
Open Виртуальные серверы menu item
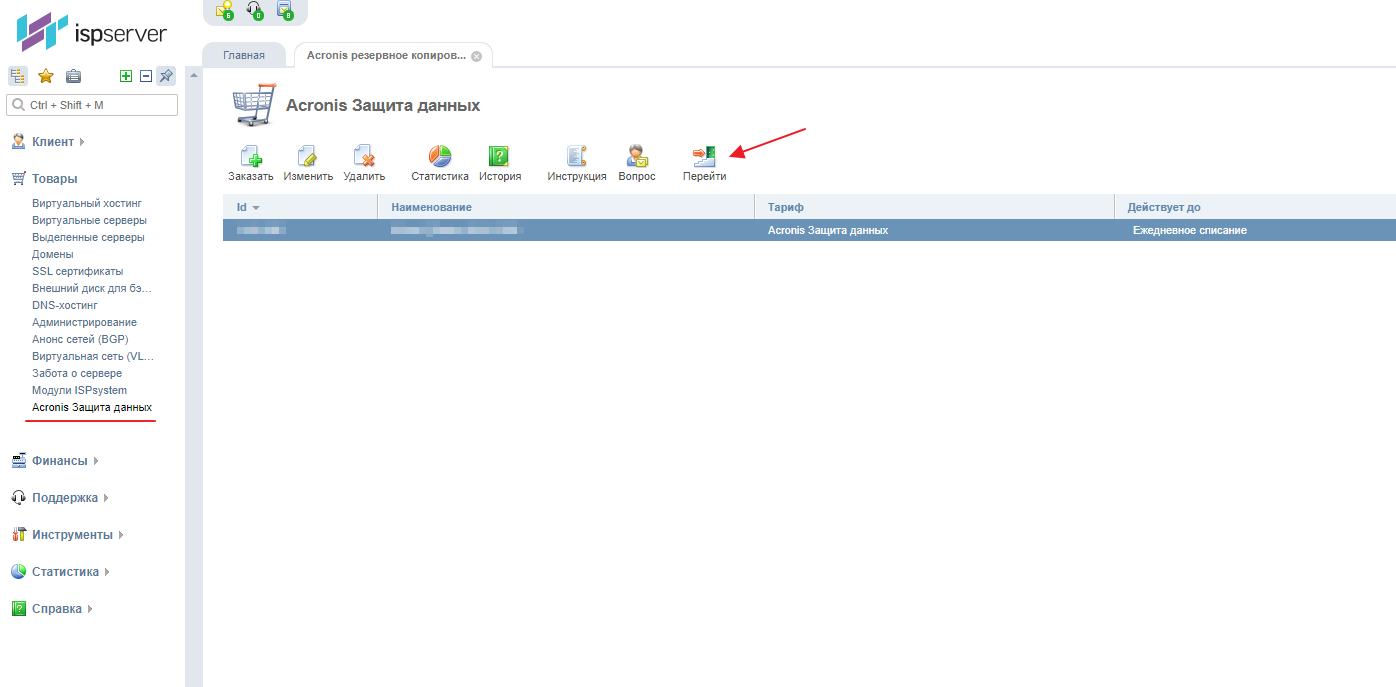coord(89,221)
